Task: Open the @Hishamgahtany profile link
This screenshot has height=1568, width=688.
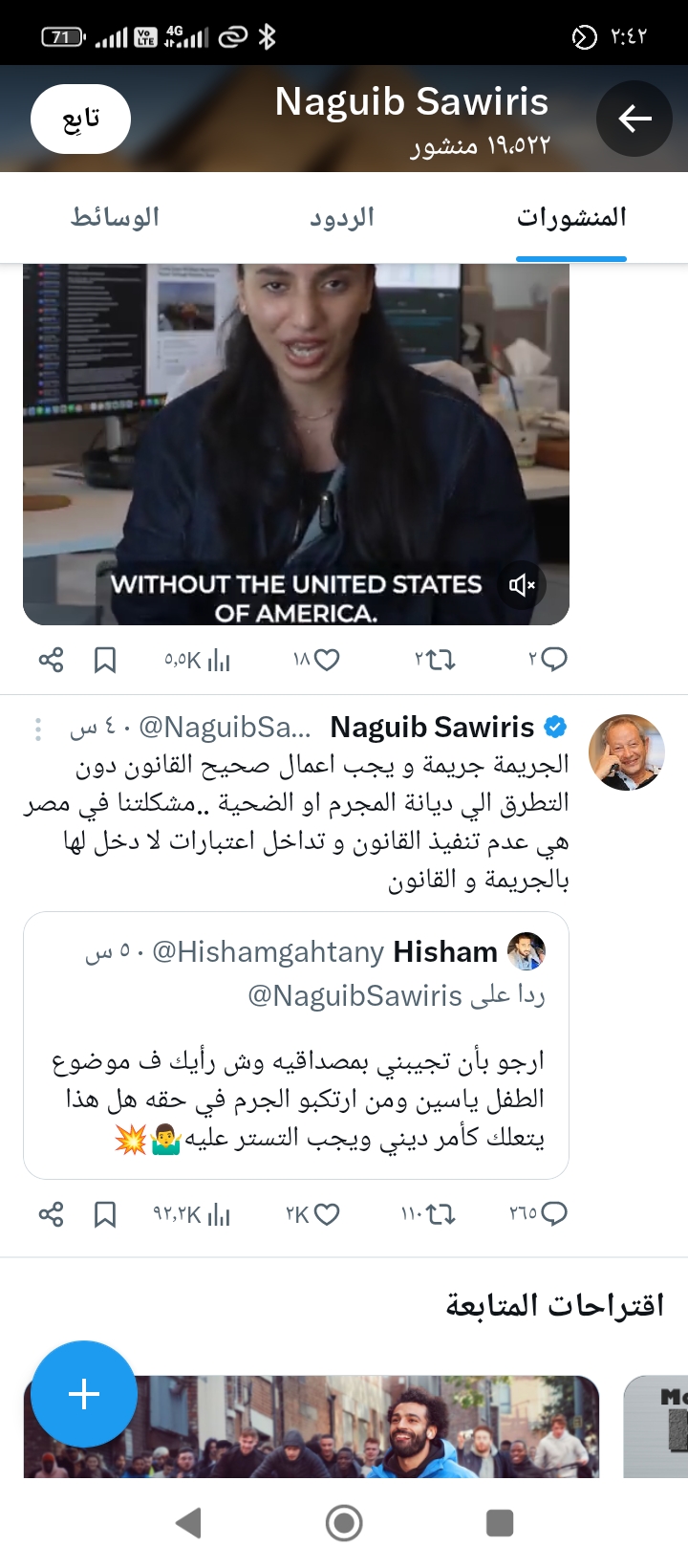Action: tap(268, 952)
